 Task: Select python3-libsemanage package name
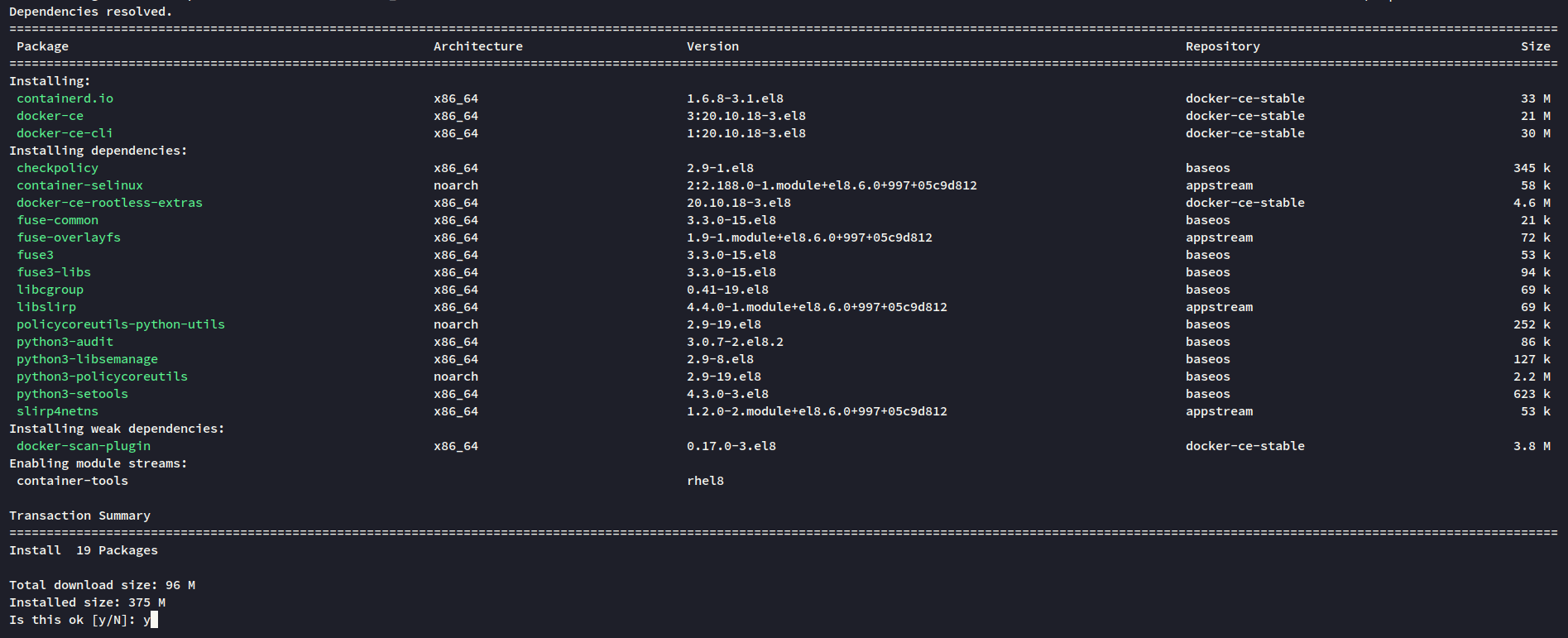pyautogui.click(x=88, y=359)
